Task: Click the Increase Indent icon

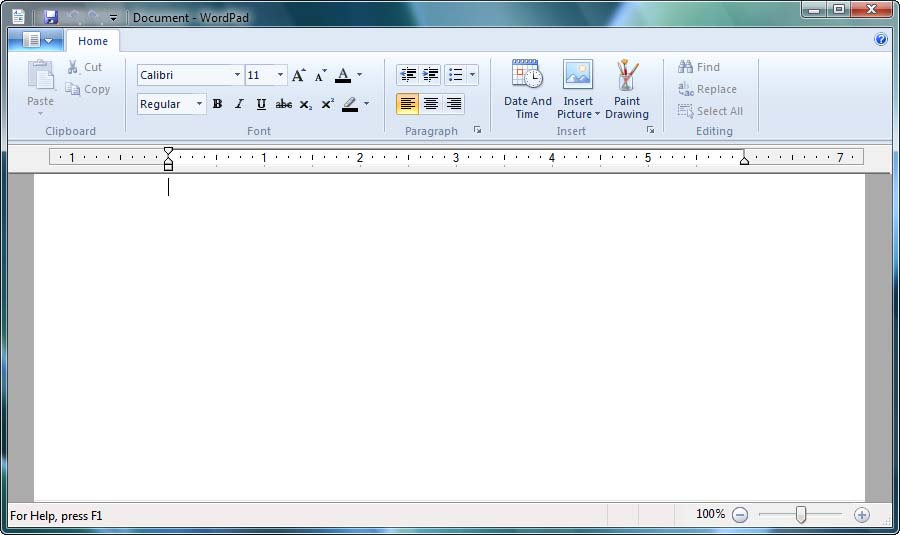Action: (431, 75)
